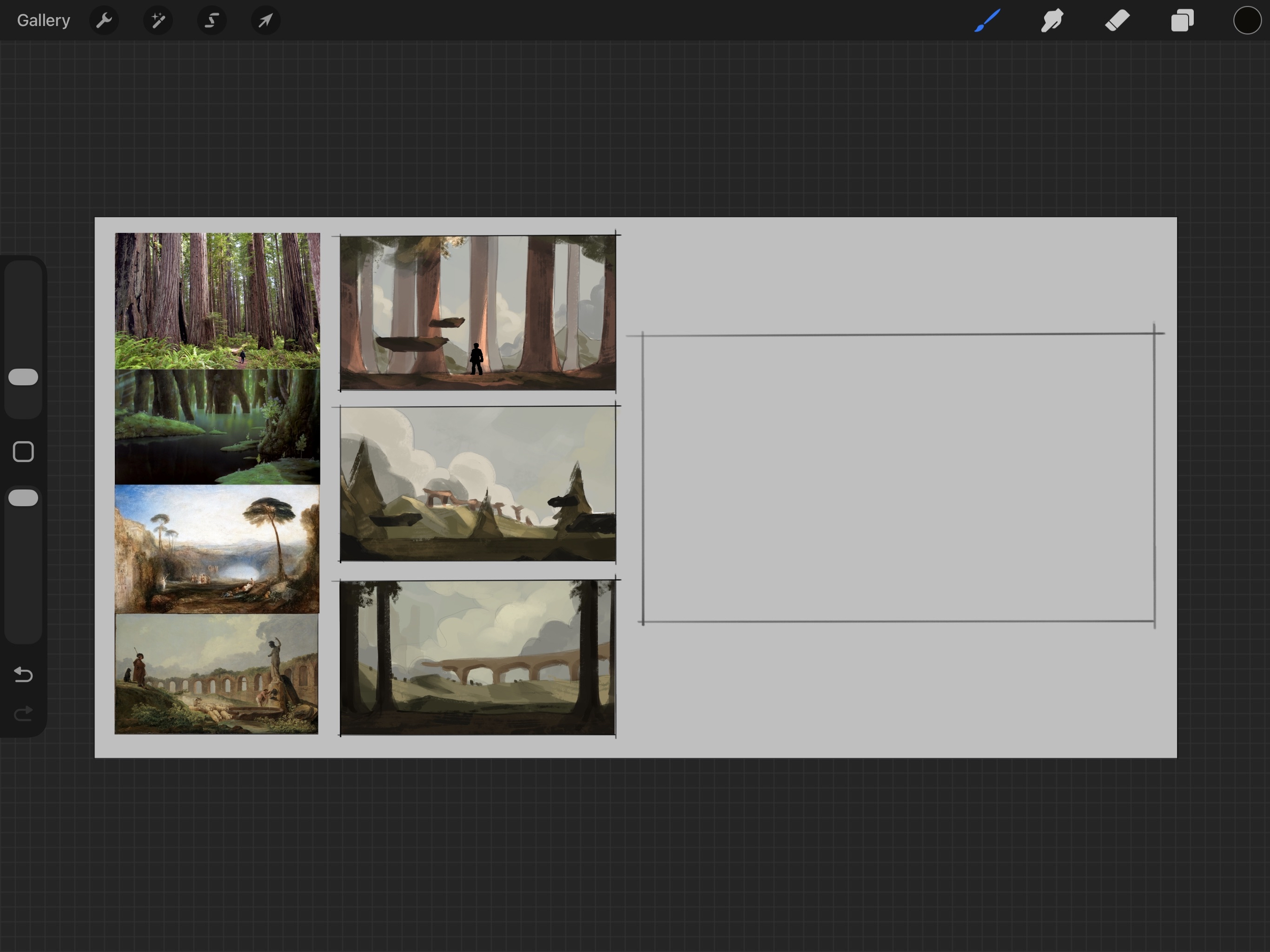Screen dimensions: 1270x952
Task: Select the Smudge tool
Action: click(x=1053, y=21)
